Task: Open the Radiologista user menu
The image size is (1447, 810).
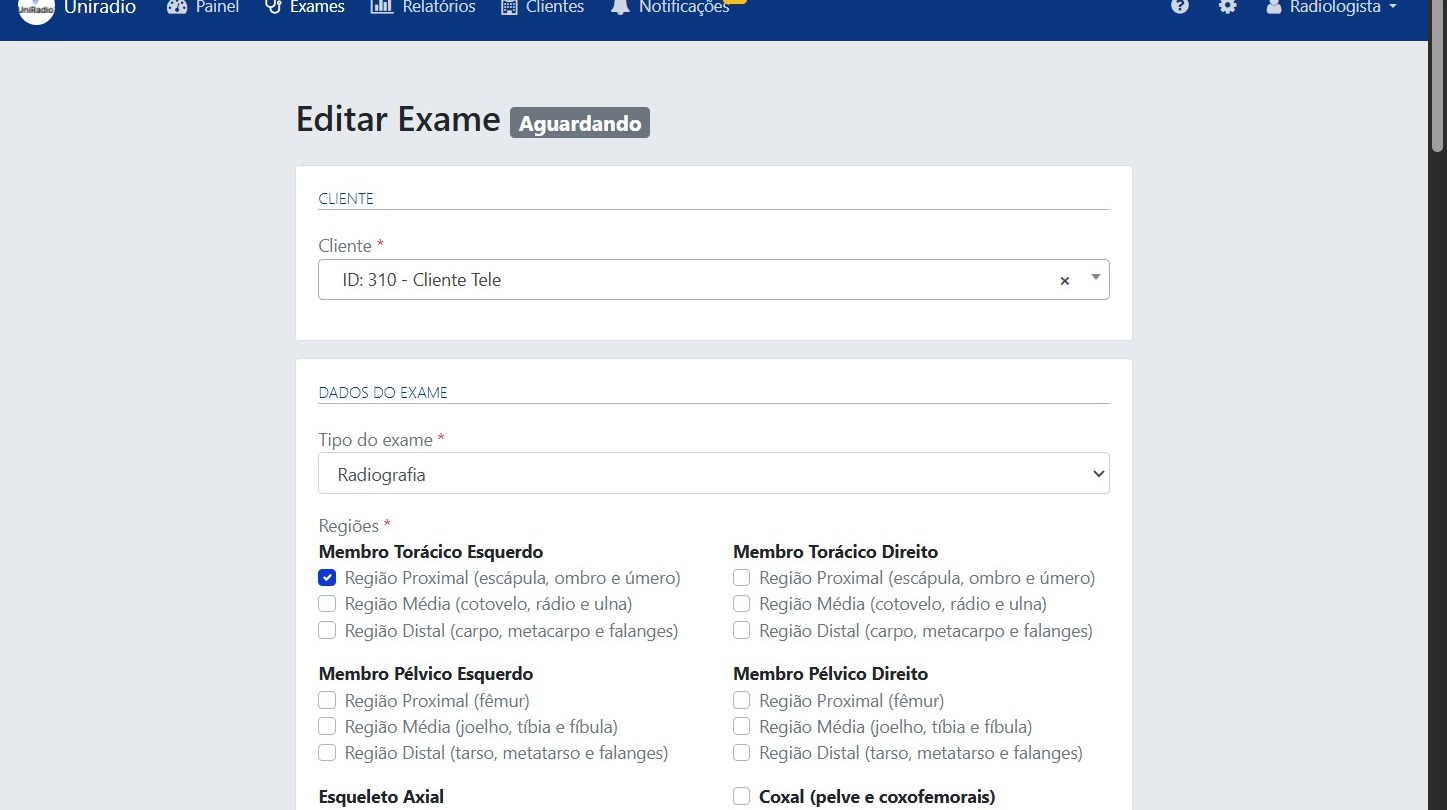Action: point(1330,8)
